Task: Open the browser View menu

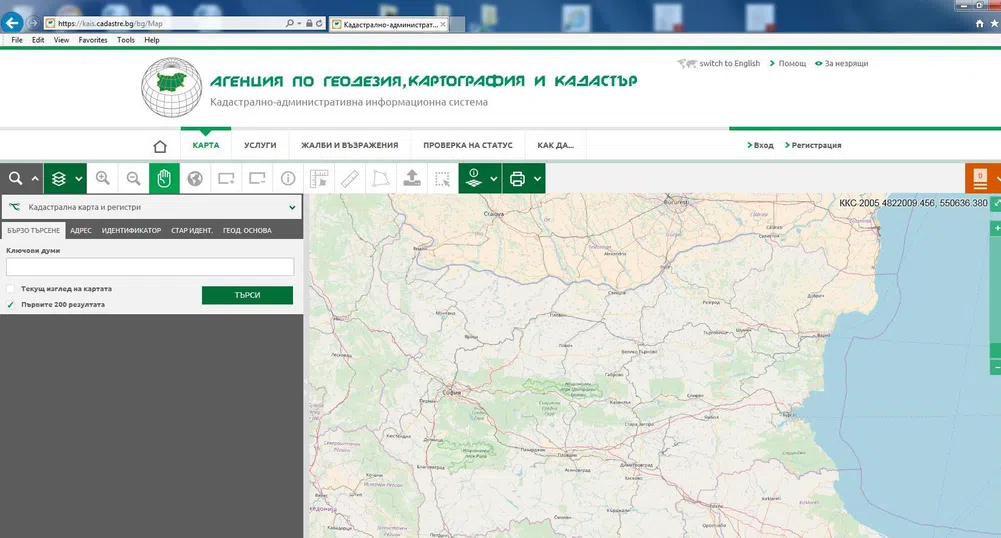Action: (x=61, y=40)
